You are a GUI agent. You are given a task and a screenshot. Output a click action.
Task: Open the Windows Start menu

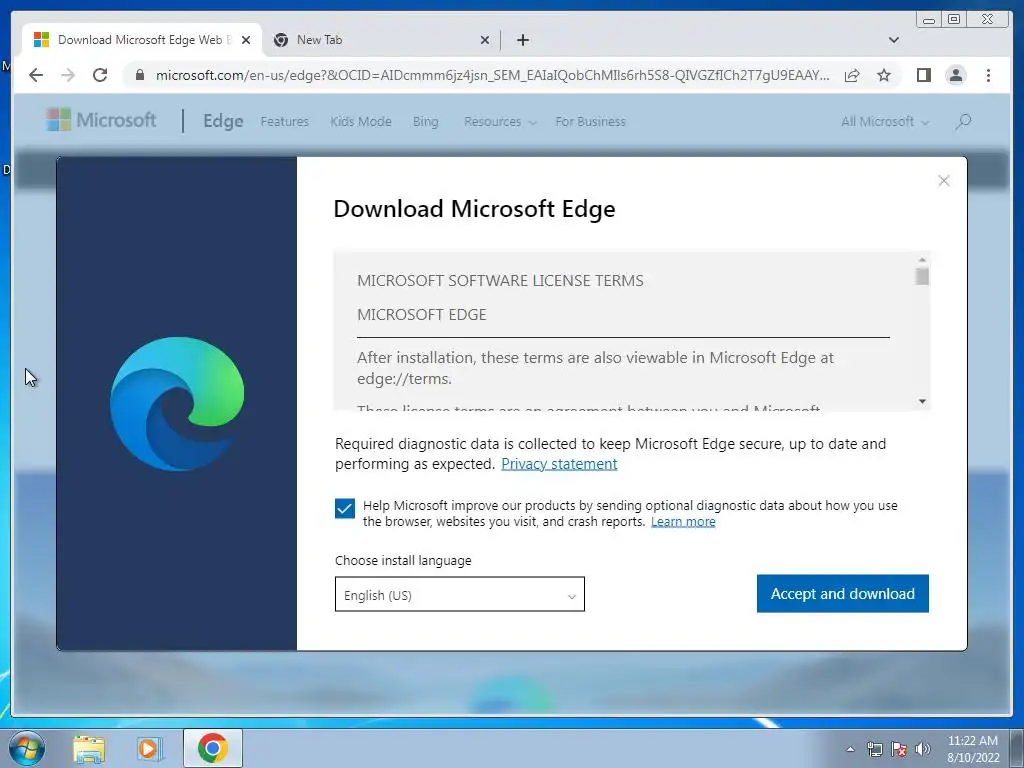(27, 748)
